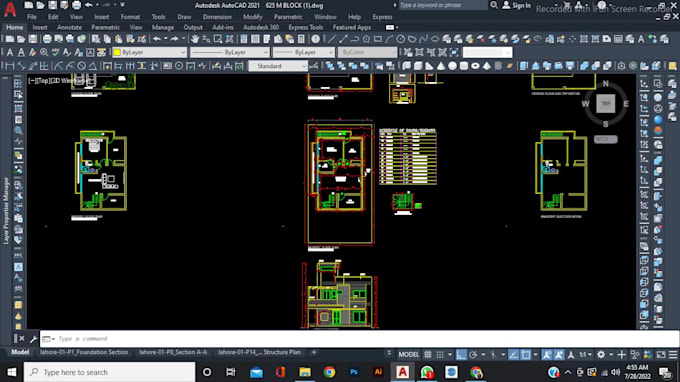Select the Ellipse draw tool
The width and height of the screenshot is (680, 382).
click(435, 39)
